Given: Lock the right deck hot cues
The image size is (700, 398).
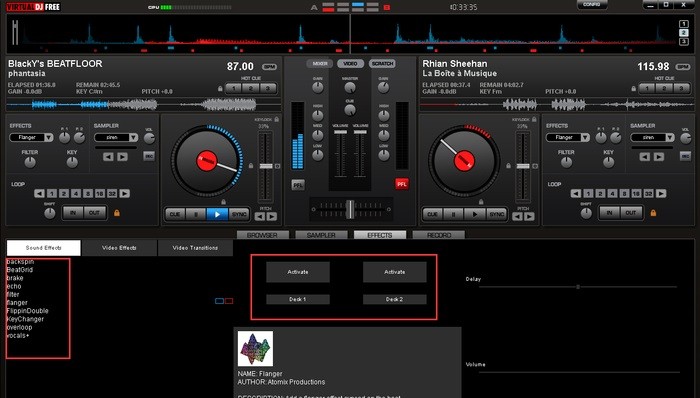Looking at the screenshot, I should tap(633, 89).
